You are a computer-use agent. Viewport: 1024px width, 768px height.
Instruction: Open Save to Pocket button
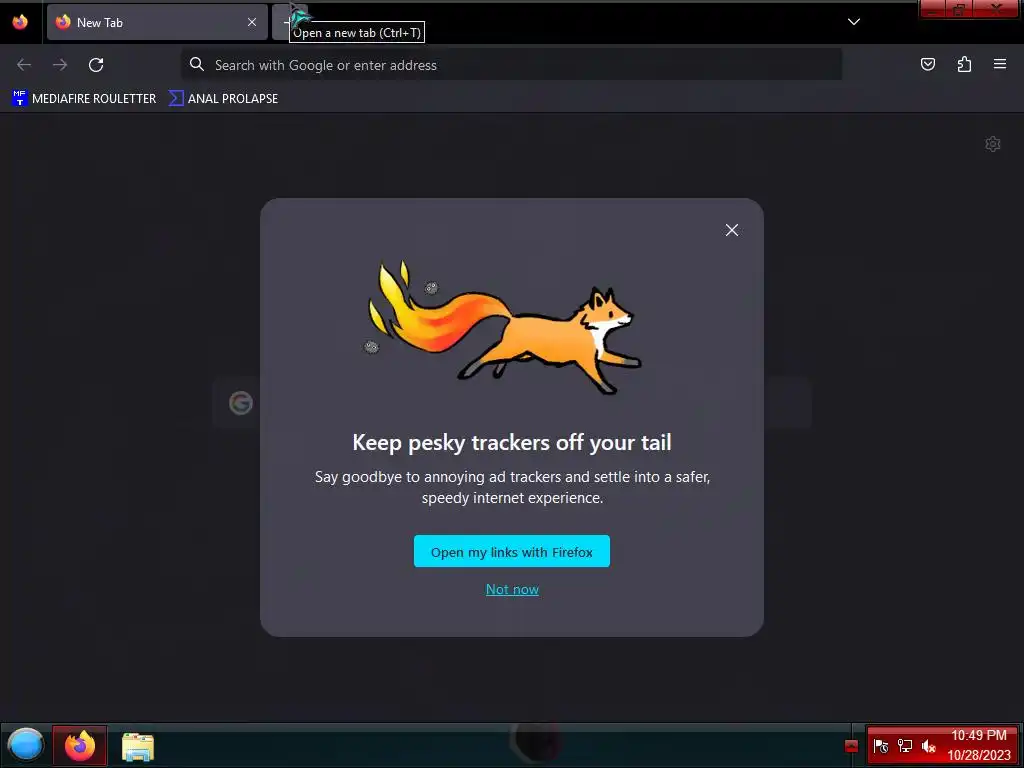coord(928,64)
